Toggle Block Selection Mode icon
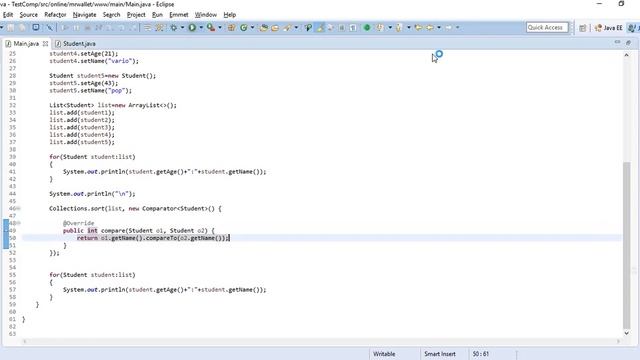The height and width of the screenshot is (360, 640). pos(342,27)
